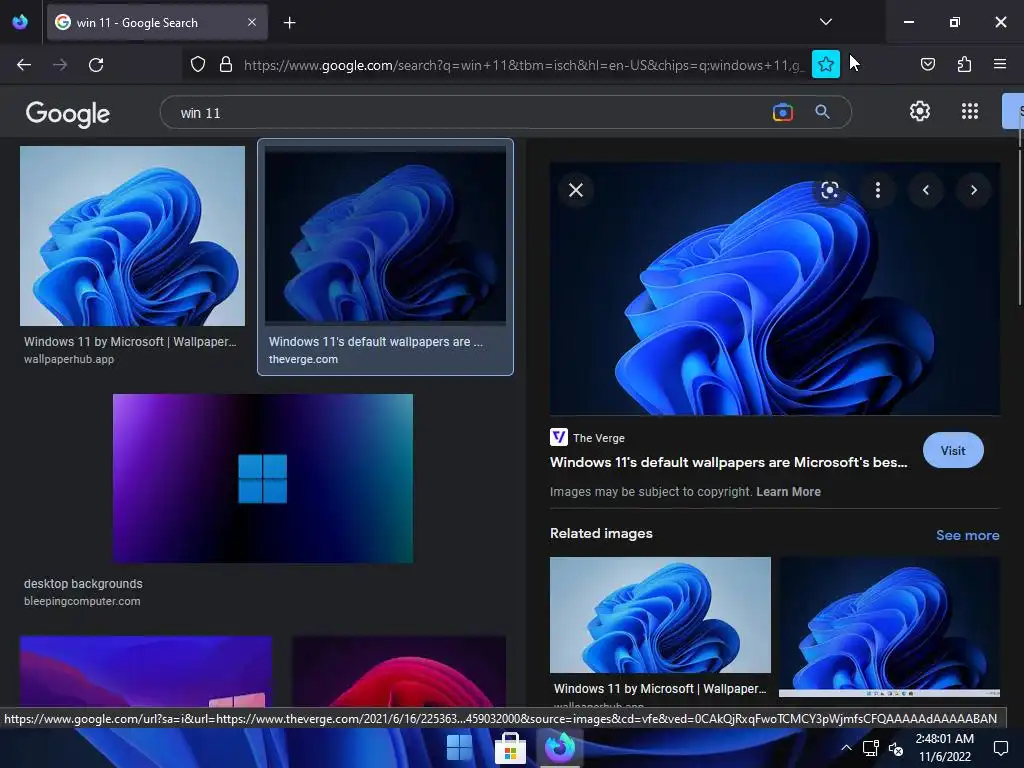The height and width of the screenshot is (768, 1024).
Task: Reload the page with the refresh icon
Action: (96, 65)
